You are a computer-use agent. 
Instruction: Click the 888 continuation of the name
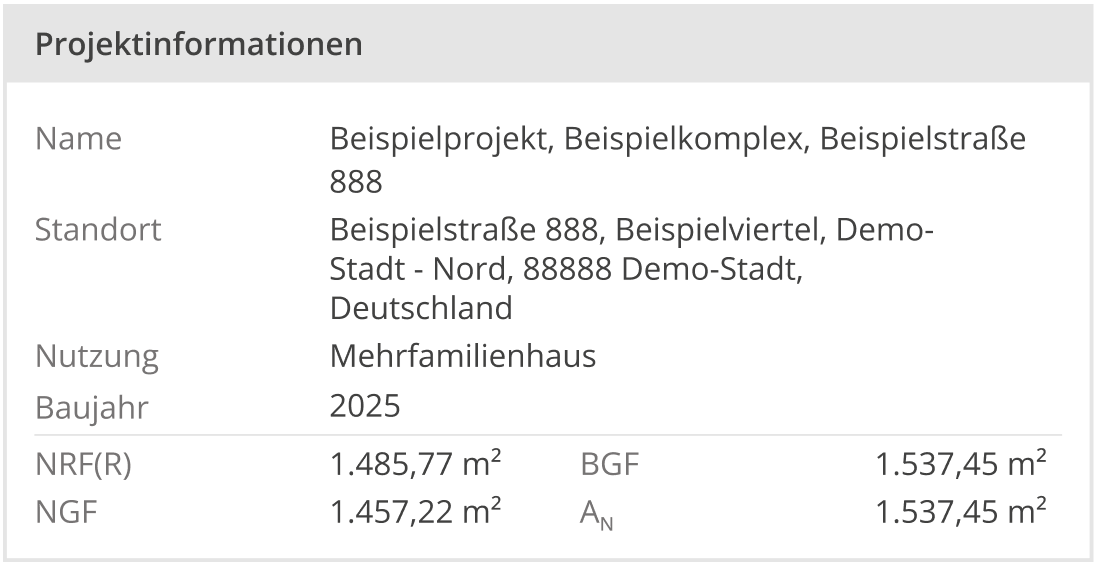tap(356, 182)
